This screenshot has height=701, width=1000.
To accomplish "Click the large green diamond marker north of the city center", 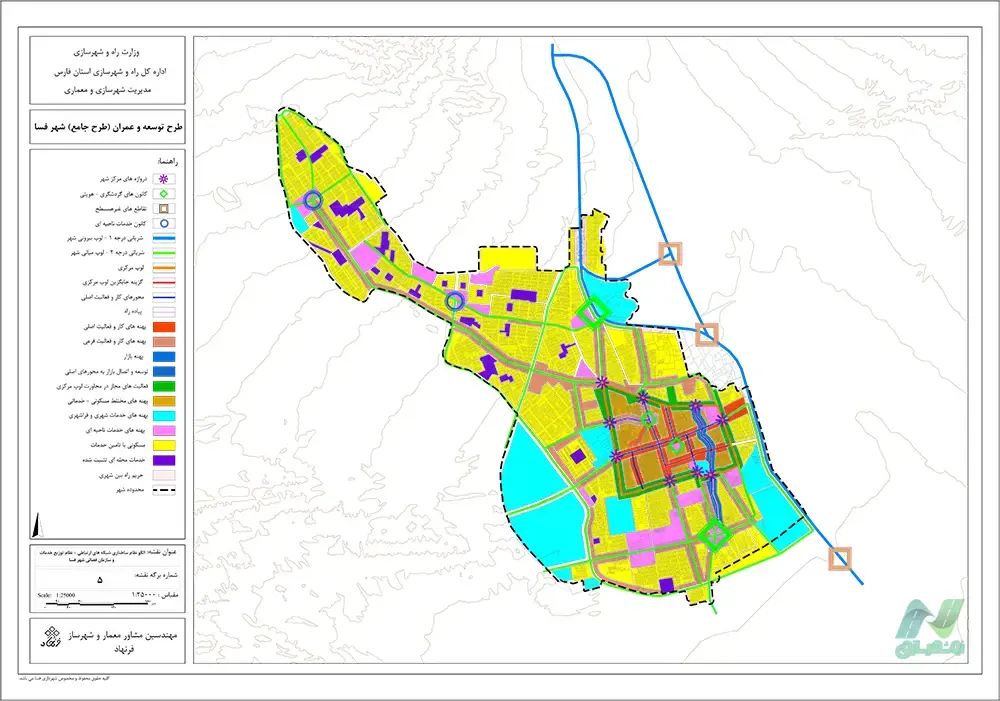I will (x=593, y=314).
